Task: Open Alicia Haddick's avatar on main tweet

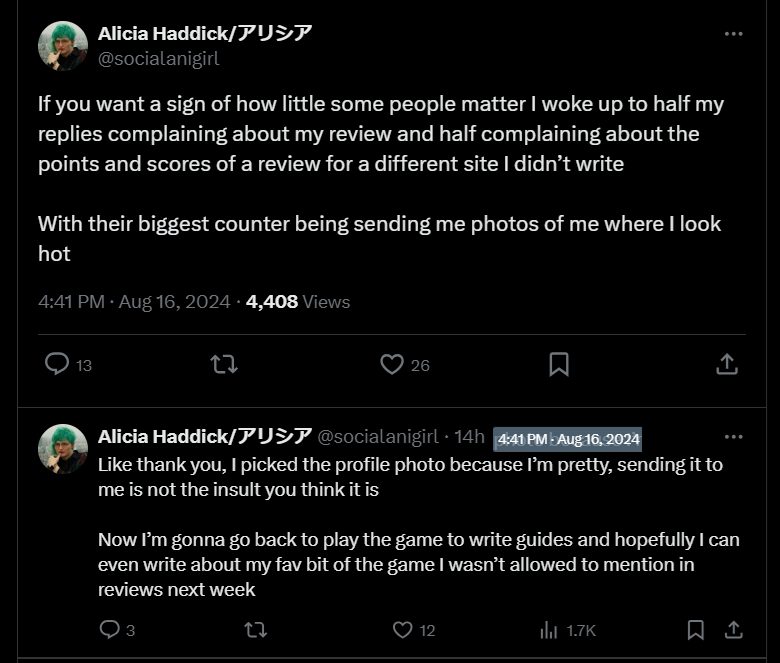Action: click(63, 46)
